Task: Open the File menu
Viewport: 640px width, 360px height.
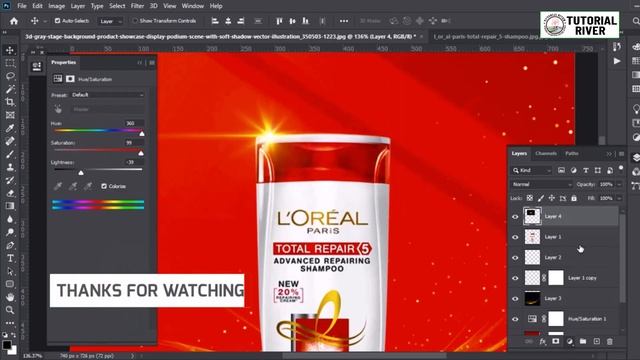Action: point(22,6)
